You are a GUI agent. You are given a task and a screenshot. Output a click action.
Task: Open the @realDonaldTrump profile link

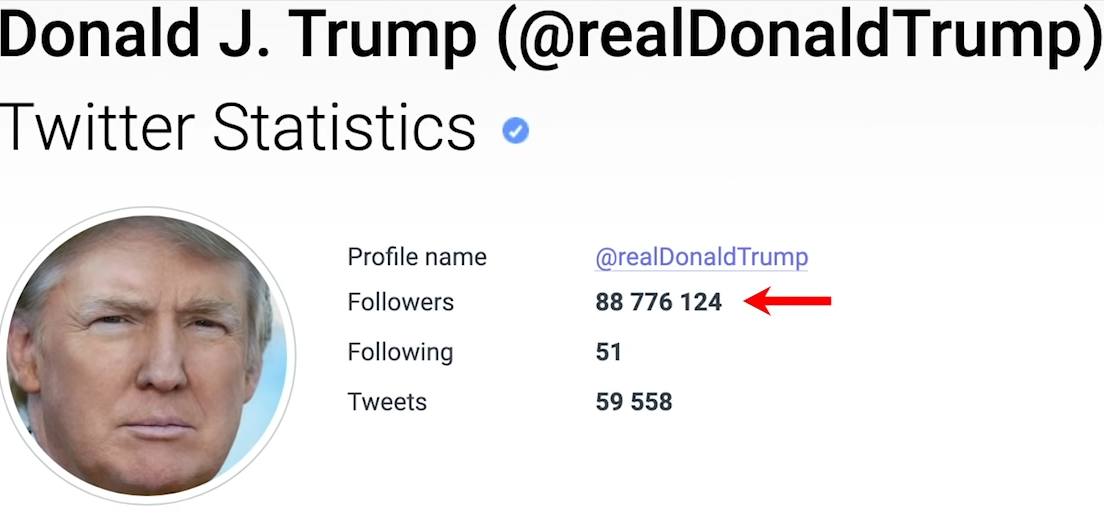(701, 257)
